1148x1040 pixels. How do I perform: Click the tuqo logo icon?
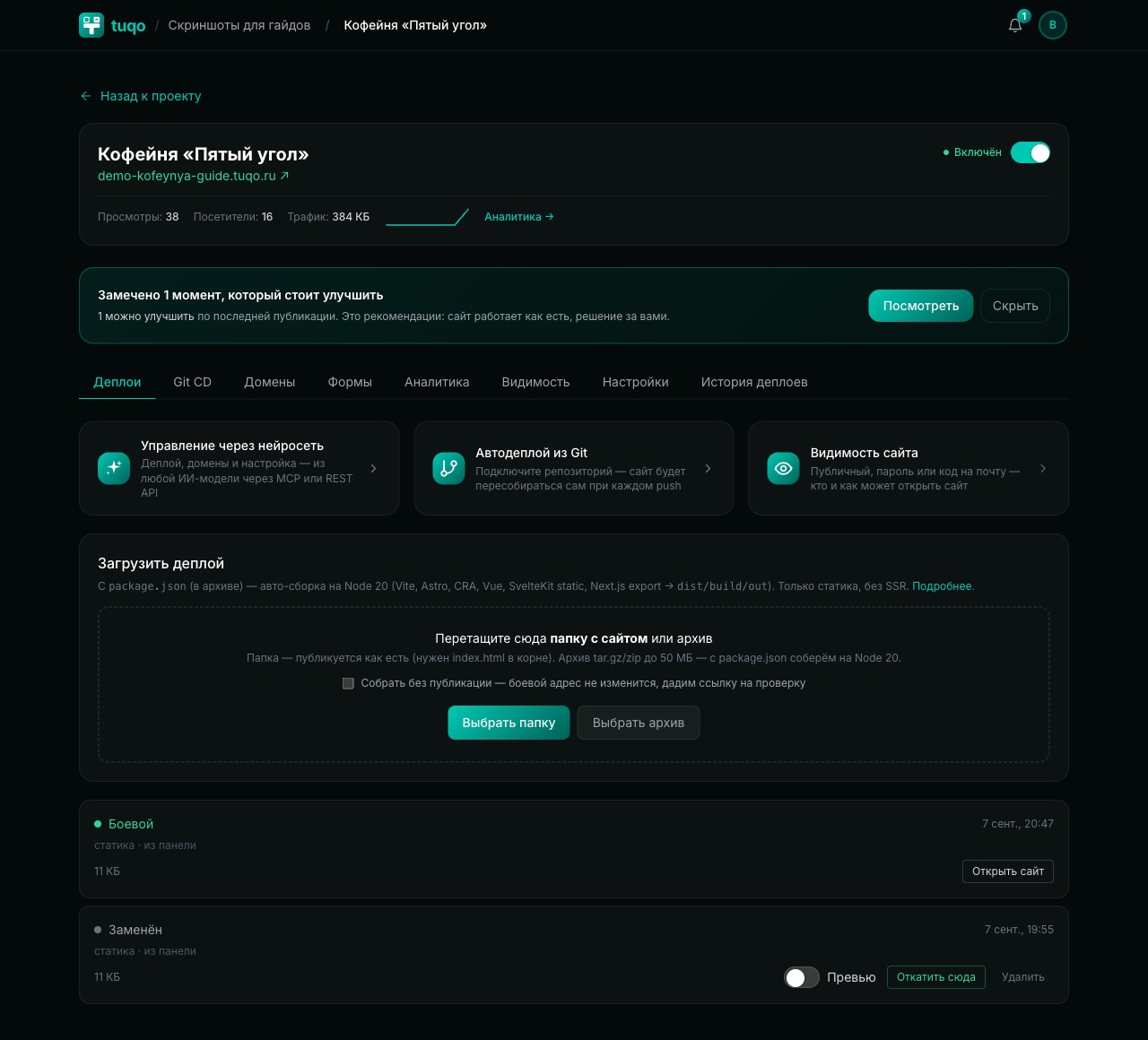tap(91, 25)
